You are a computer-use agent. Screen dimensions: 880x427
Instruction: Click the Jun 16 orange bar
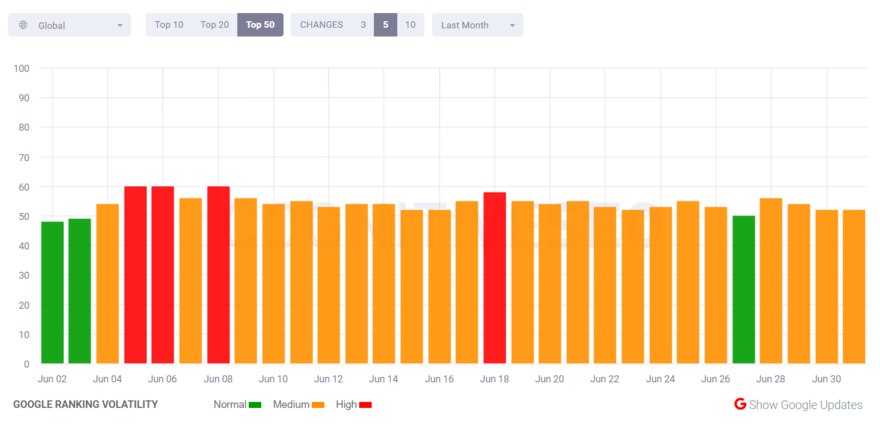(x=439, y=287)
